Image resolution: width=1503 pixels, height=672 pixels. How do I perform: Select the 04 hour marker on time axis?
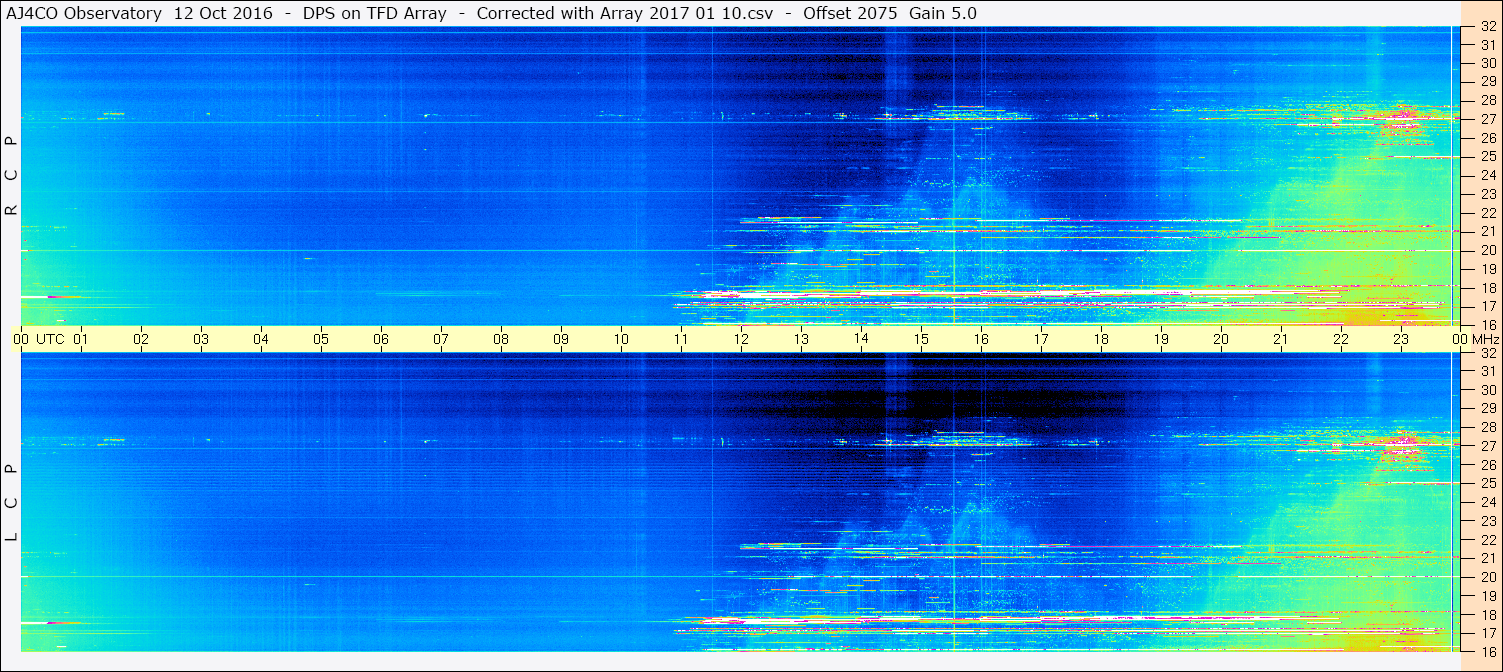pos(261,339)
